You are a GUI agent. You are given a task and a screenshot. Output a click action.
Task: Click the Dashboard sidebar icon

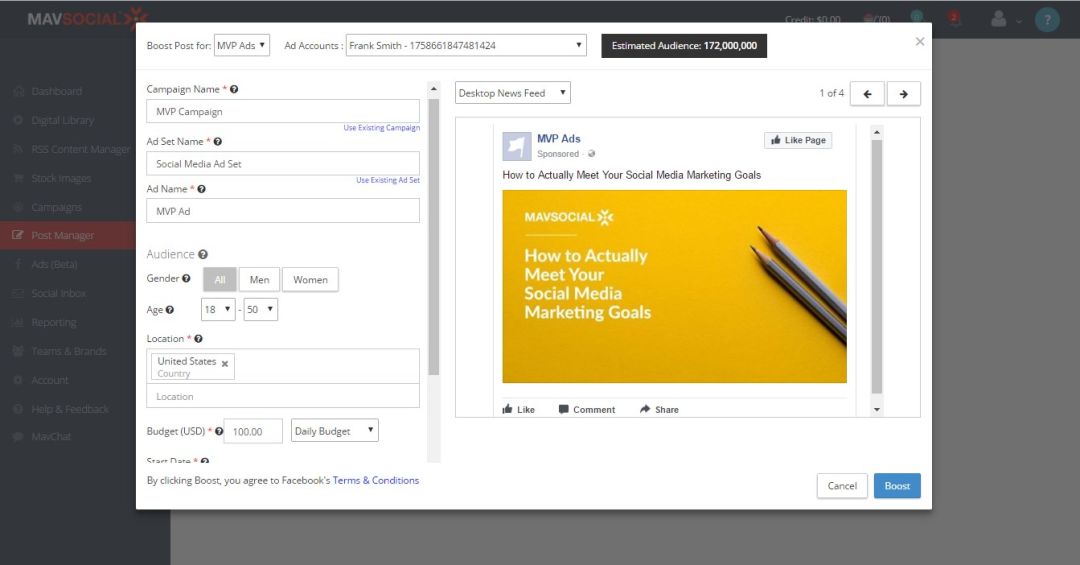pos(19,91)
